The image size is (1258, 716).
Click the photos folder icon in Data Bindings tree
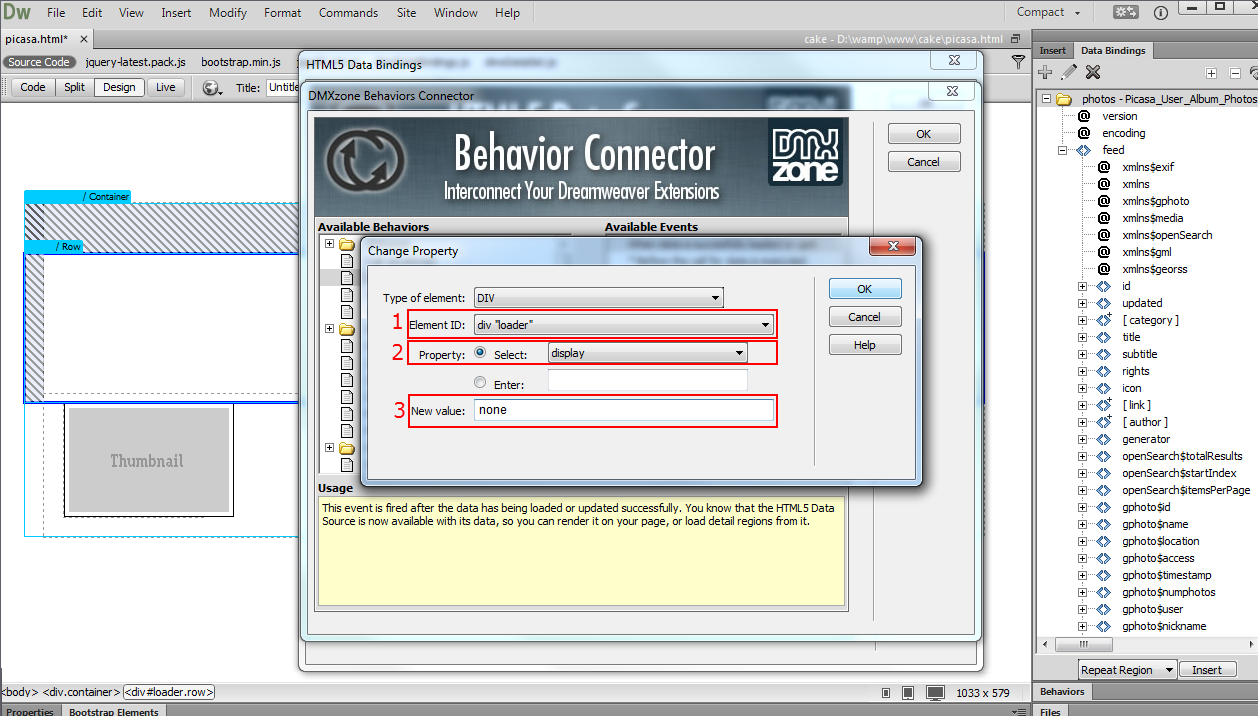click(x=1064, y=99)
